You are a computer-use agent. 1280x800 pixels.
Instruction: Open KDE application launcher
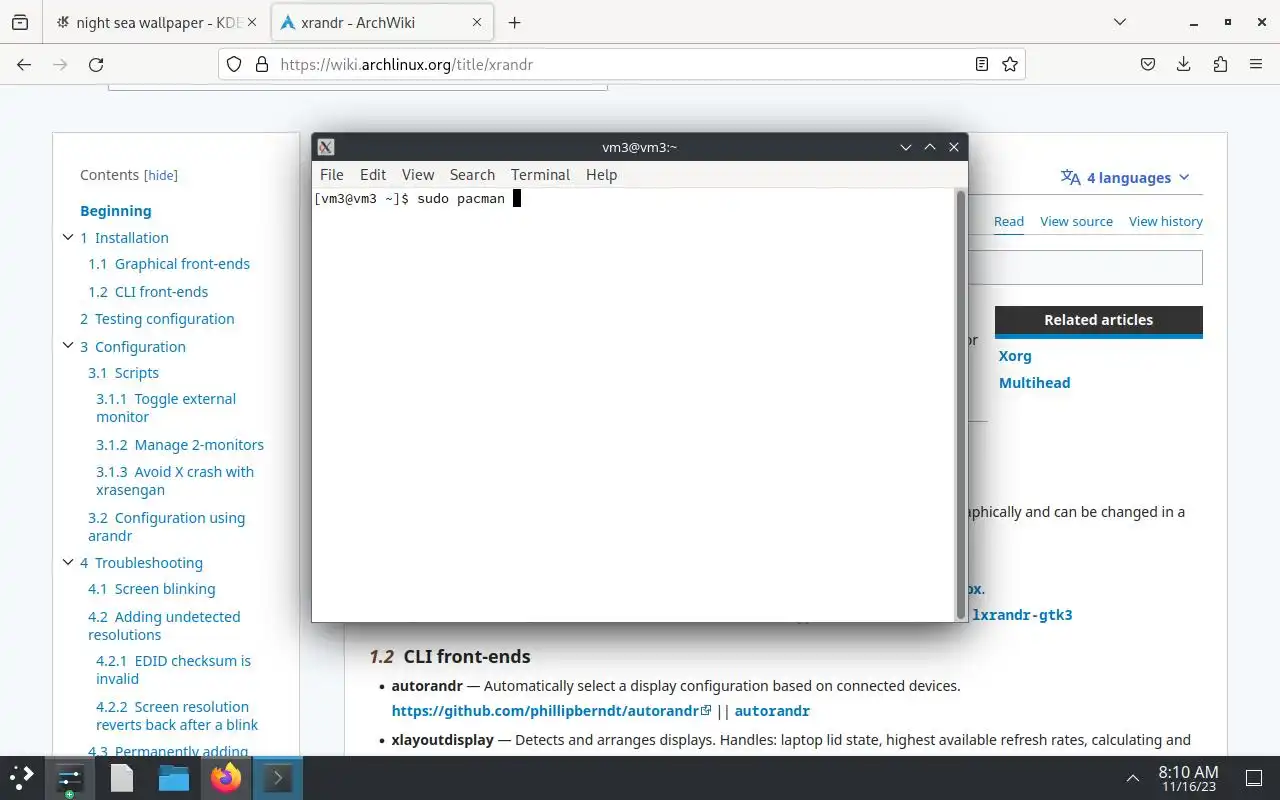tap(22, 777)
